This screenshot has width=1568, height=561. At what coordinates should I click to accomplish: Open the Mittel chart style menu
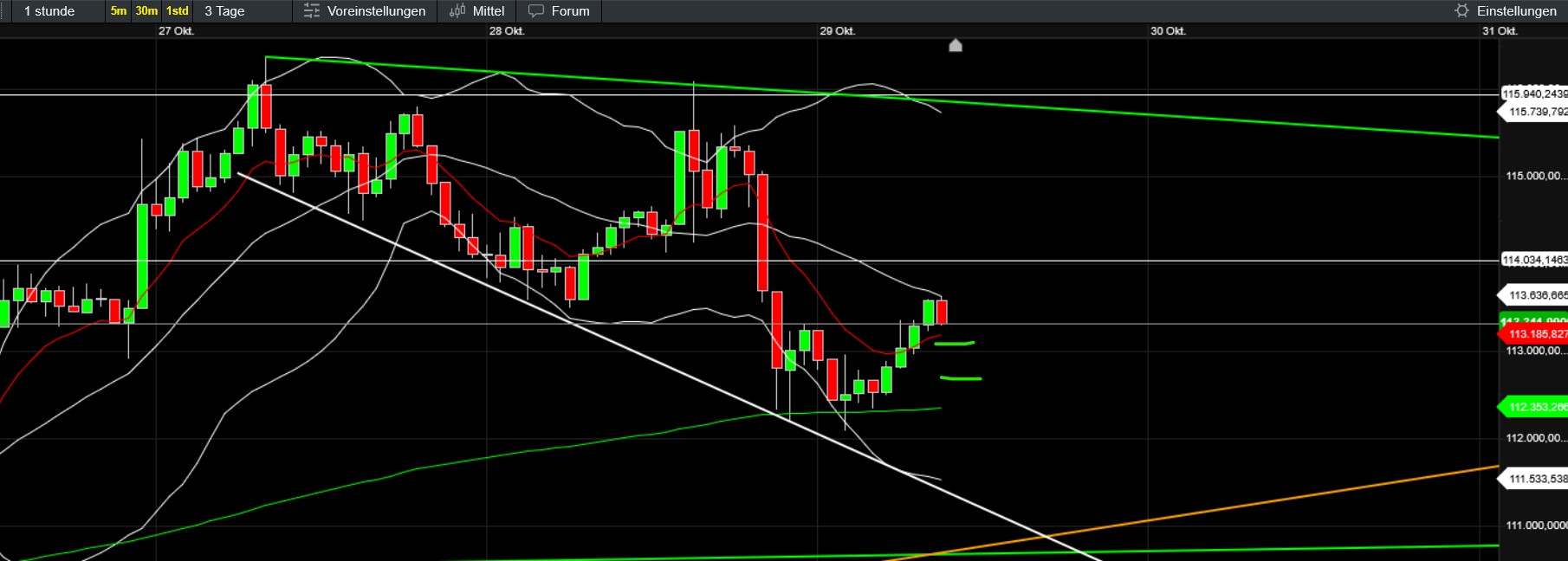click(x=476, y=11)
